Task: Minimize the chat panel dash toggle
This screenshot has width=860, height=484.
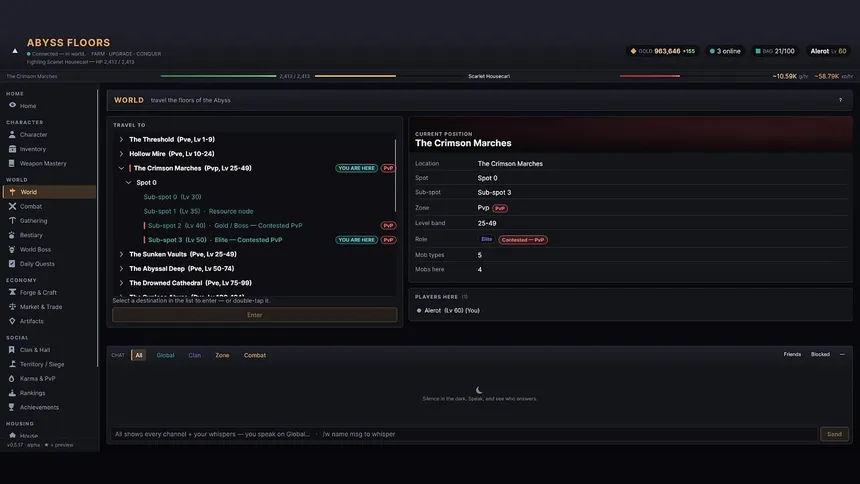Action: (842, 354)
